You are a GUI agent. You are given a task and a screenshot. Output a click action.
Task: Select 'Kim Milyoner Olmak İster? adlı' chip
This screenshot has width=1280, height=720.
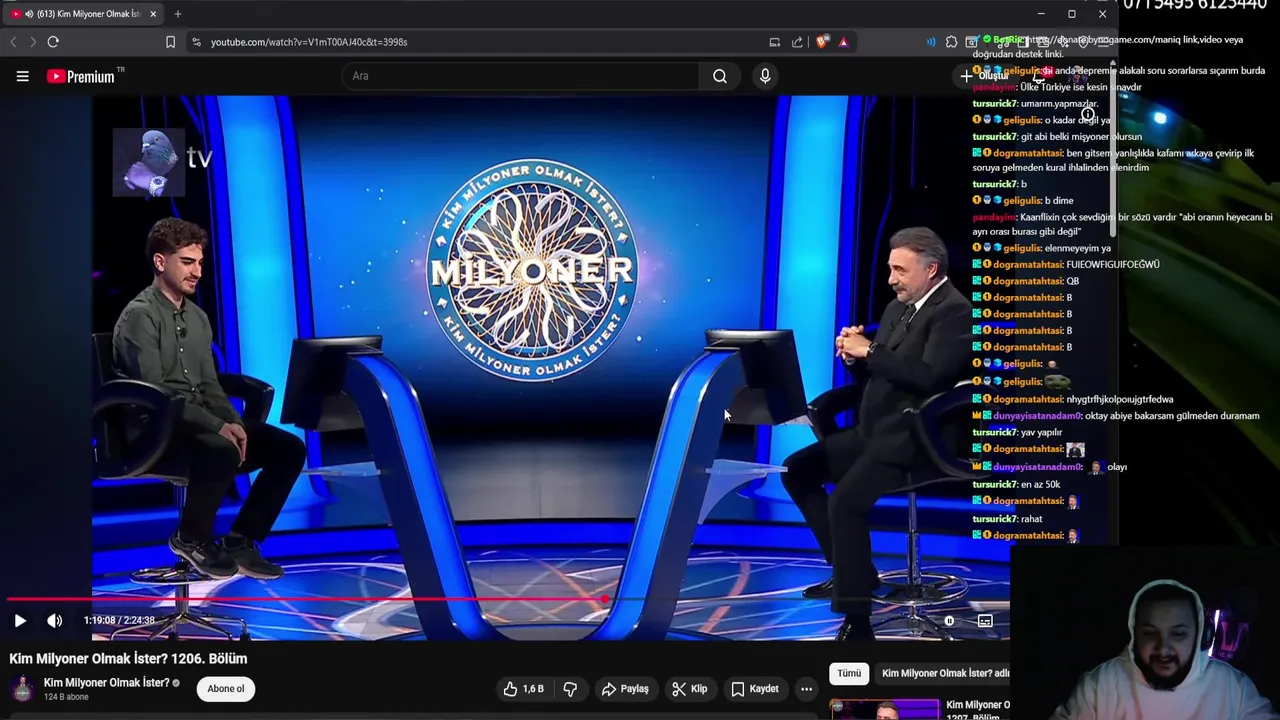click(x=945, y=674)
